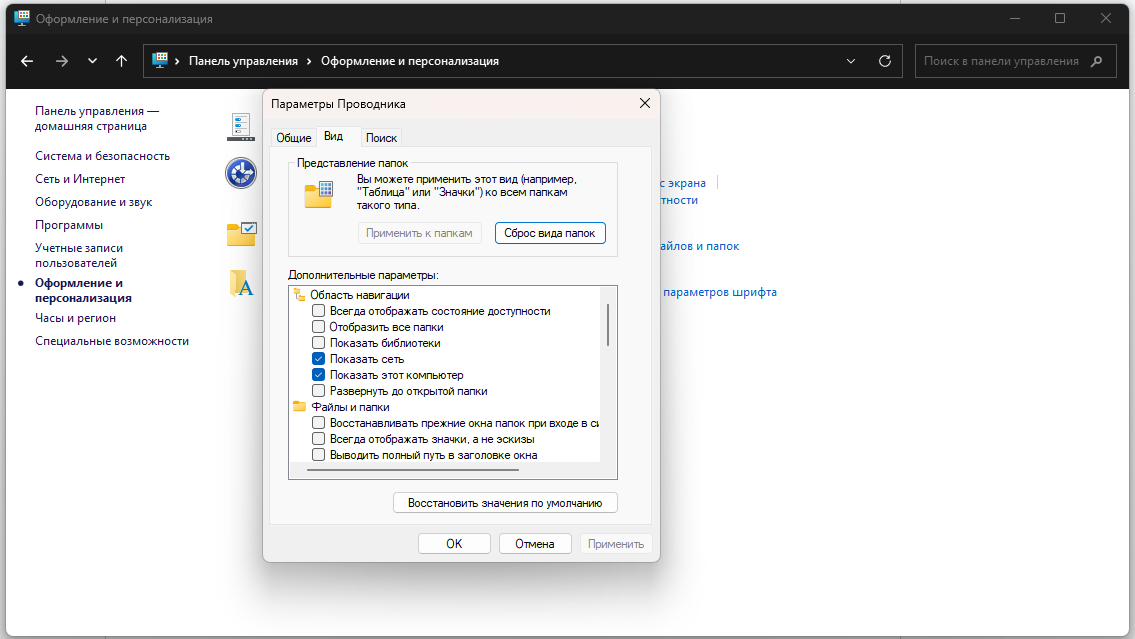This screenshot has height=639, width=1135.
Task: Open the 'Поиск' tab
Action: [x=381, y=138]
